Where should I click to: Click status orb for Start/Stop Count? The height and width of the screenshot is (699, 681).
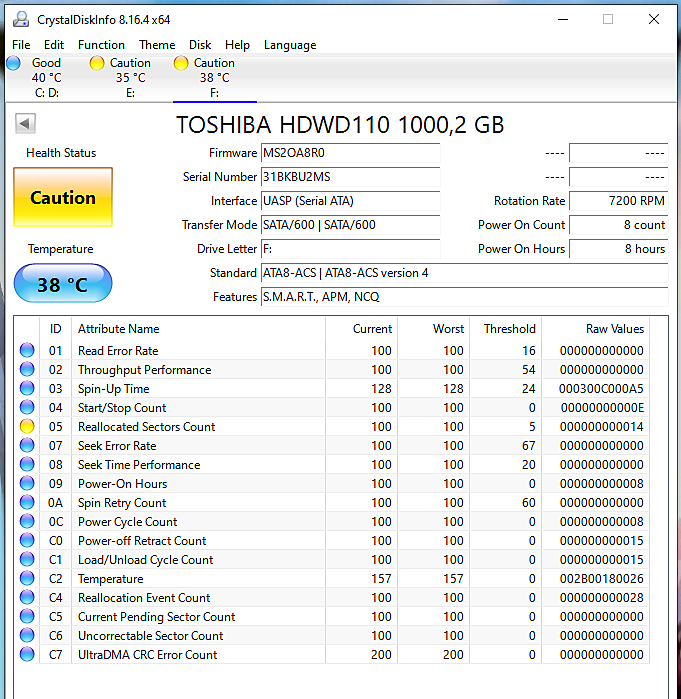coord(27,407)
